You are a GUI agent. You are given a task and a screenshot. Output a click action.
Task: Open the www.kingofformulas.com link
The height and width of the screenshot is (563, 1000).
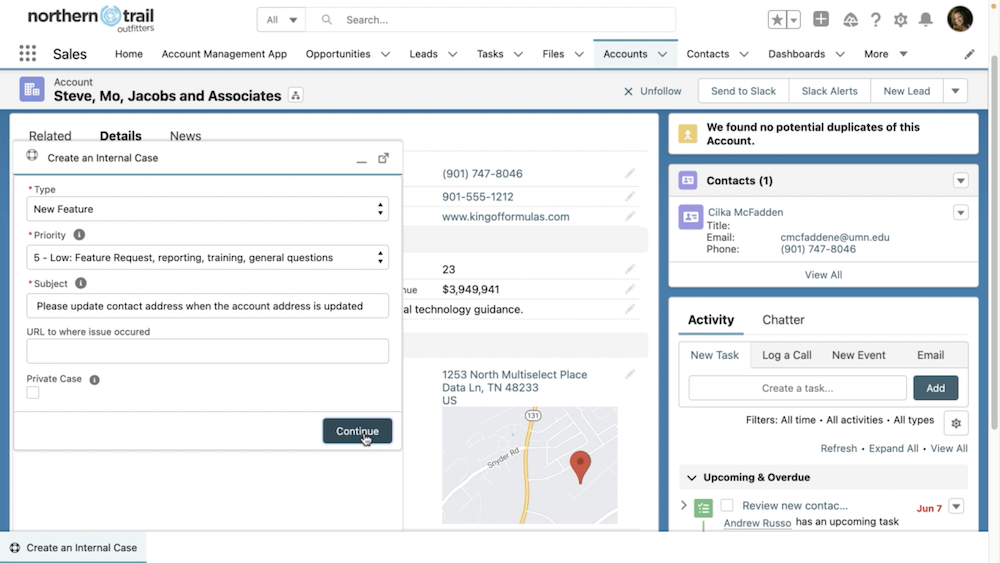click(x=506, y=217)
